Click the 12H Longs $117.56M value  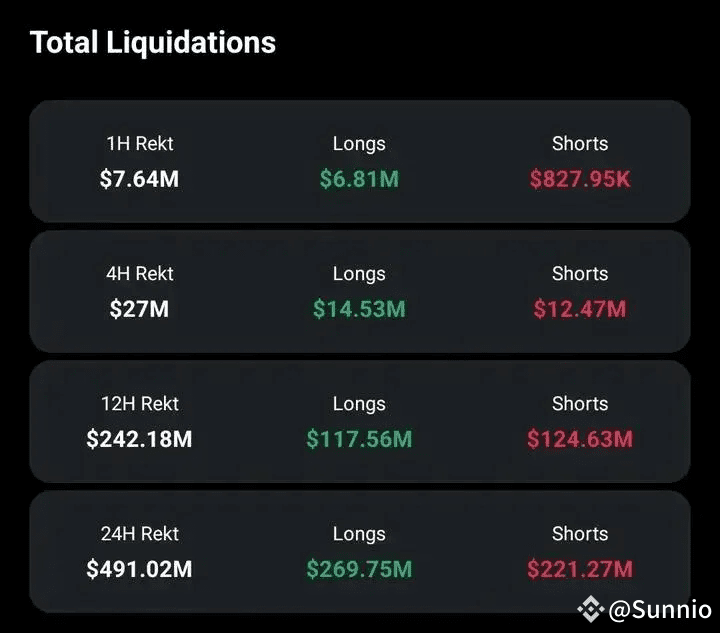point(359,439)
